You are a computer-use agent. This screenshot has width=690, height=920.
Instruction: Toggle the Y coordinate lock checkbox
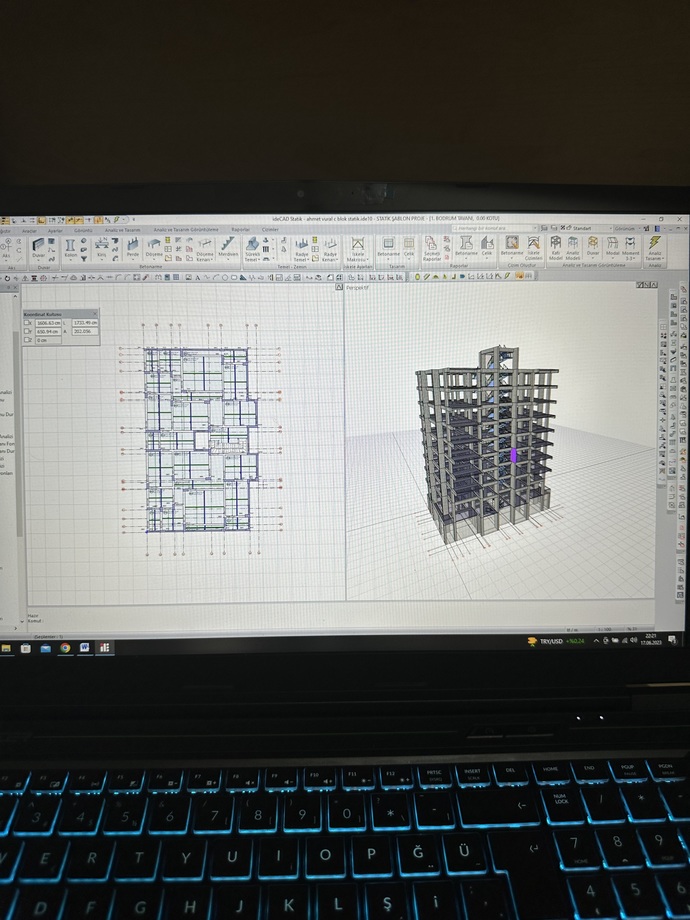(28, 332)
